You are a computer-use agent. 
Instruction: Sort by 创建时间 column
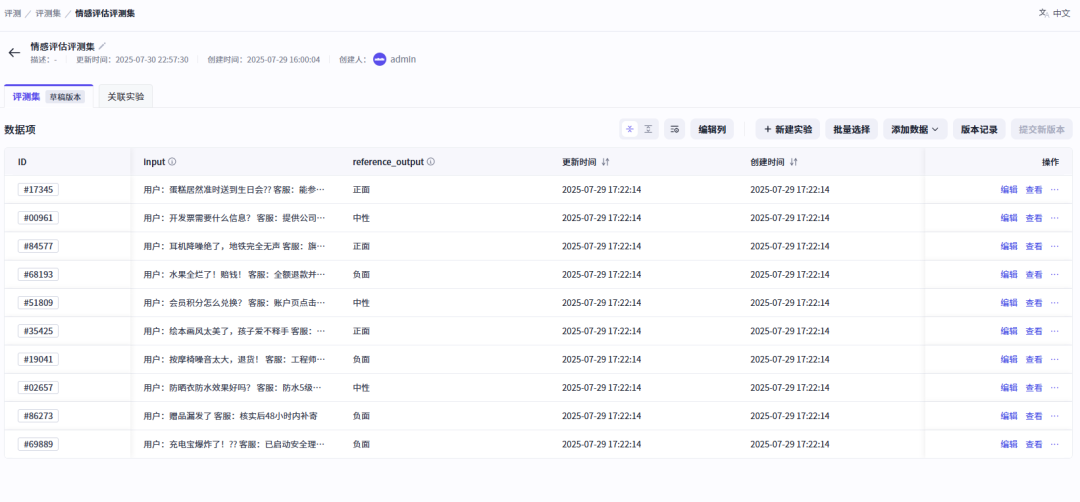coord(793,162)
